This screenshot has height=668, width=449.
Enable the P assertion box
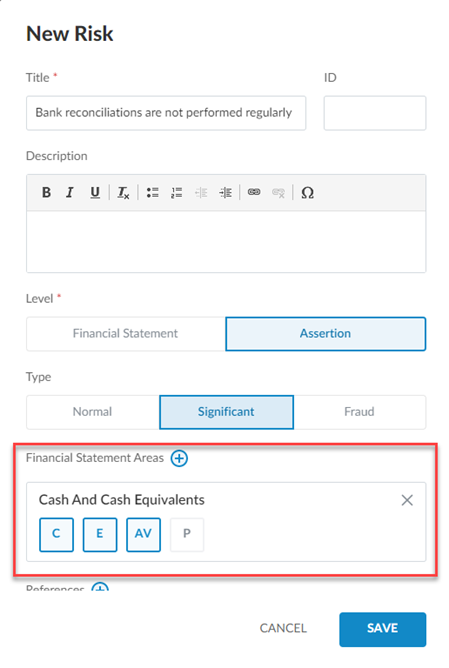(x=187, y=535)
